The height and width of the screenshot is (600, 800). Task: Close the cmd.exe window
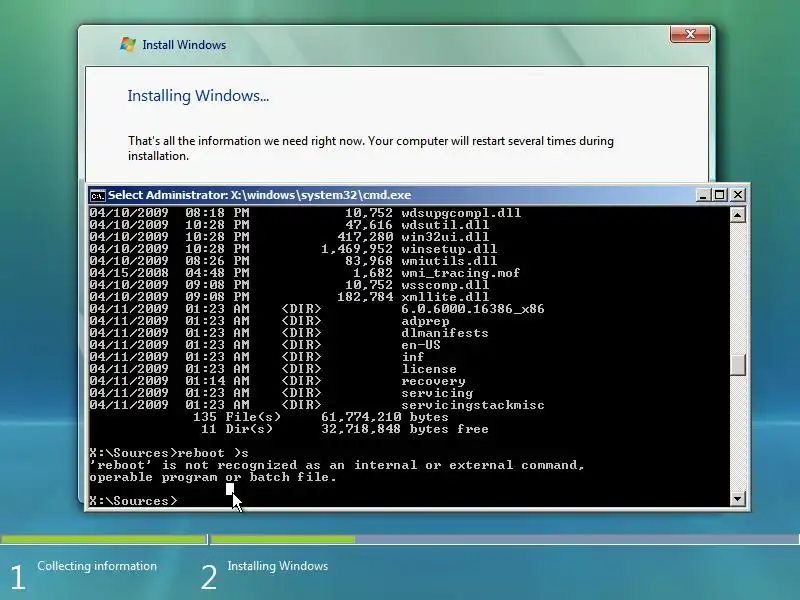click(738, 195)
